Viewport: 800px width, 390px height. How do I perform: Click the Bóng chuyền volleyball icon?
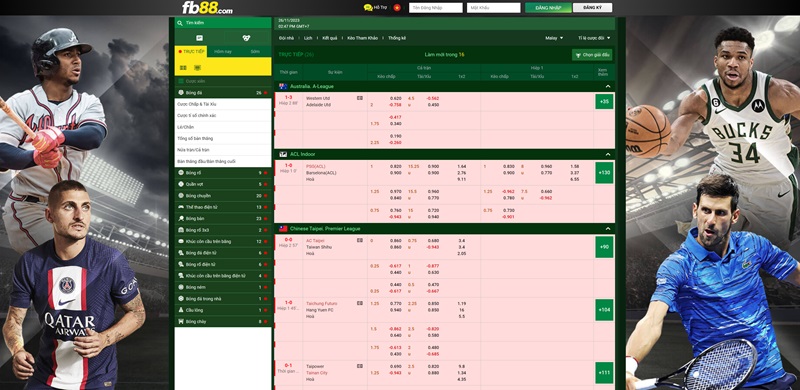coord(181,196)
